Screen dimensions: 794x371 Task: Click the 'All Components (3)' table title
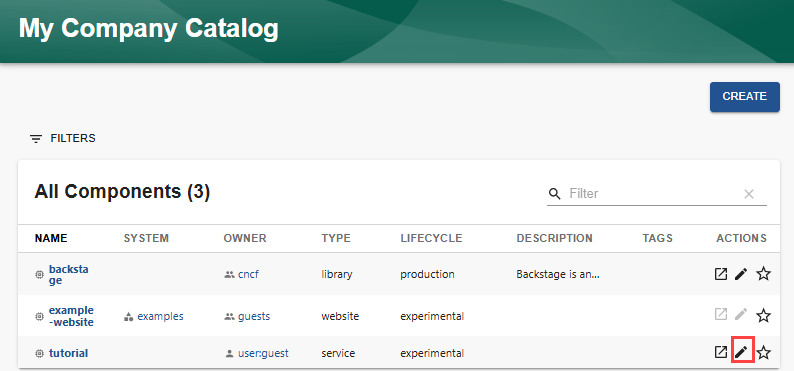(x=122, y=192)
